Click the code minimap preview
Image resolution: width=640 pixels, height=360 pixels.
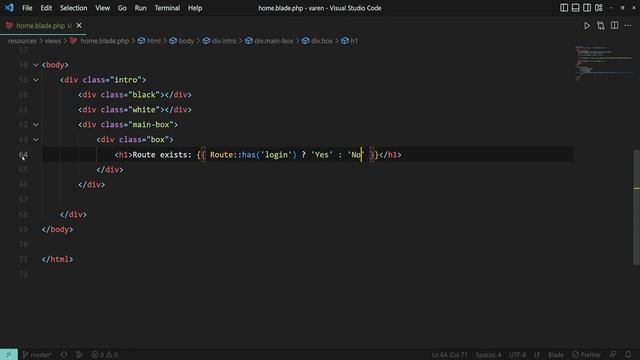tap(604, 63)
